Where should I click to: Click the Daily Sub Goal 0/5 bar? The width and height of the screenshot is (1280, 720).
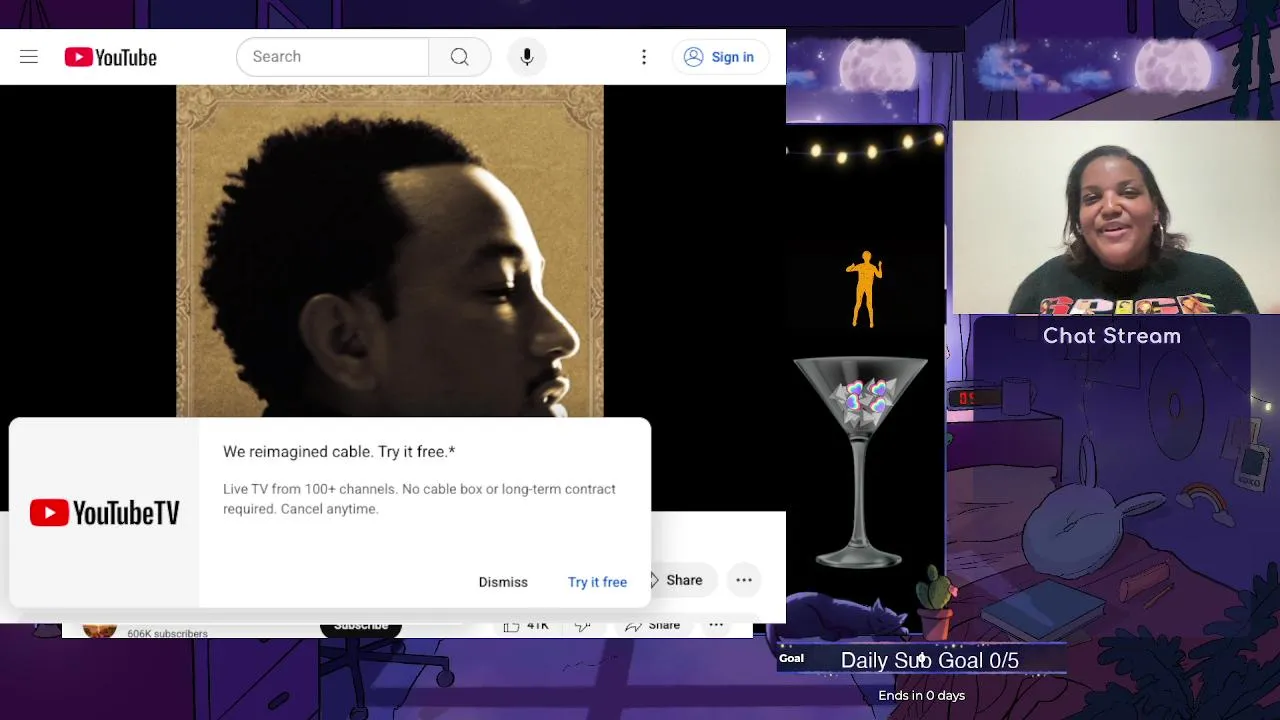tap(921, 660)
